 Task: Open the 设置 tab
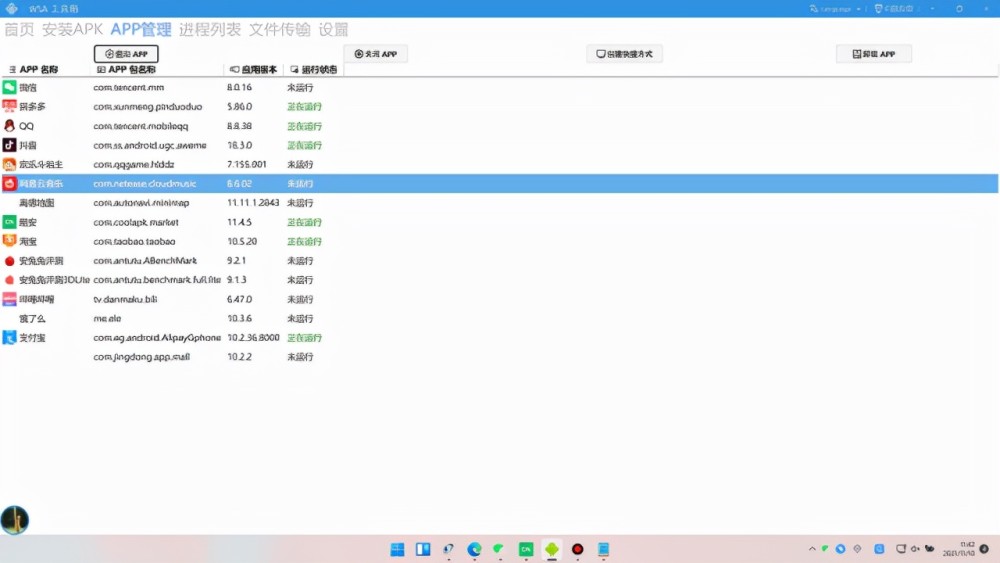click(x=333, y=30)
